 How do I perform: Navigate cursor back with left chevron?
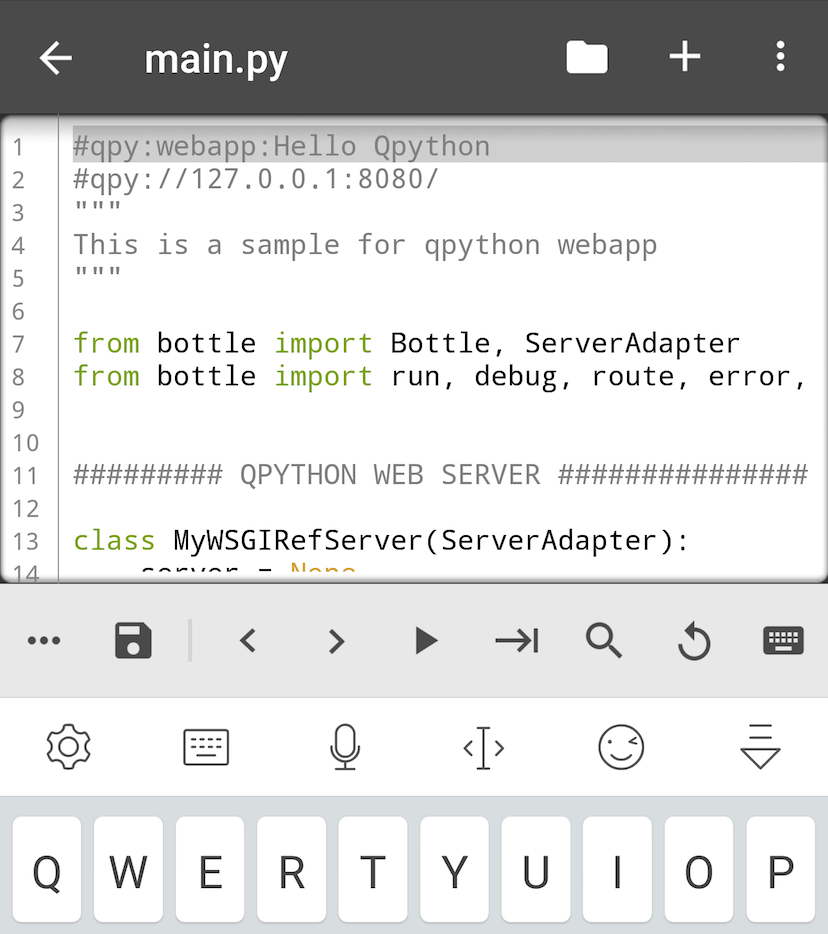[248, 641]
